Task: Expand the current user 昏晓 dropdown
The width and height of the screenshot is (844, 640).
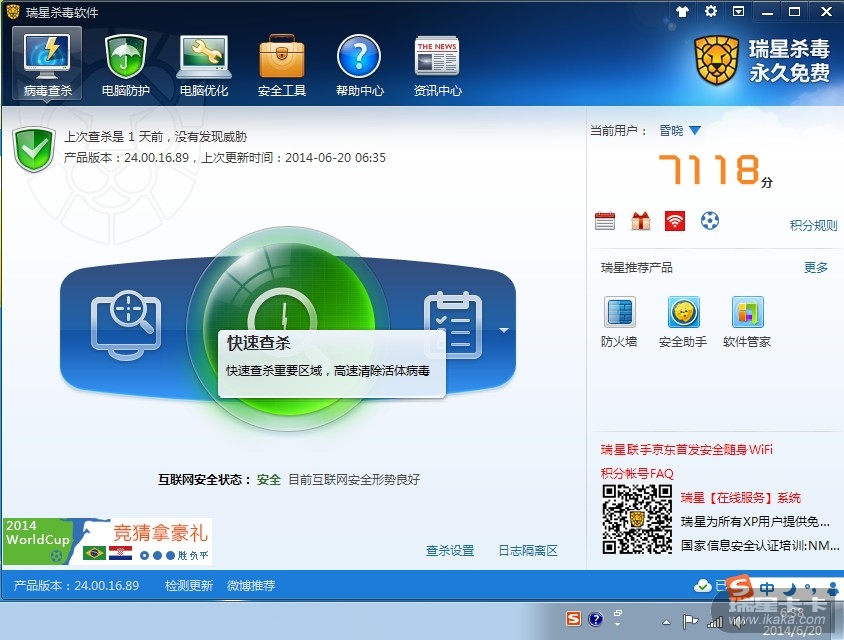Action: (x=680, y=130)
